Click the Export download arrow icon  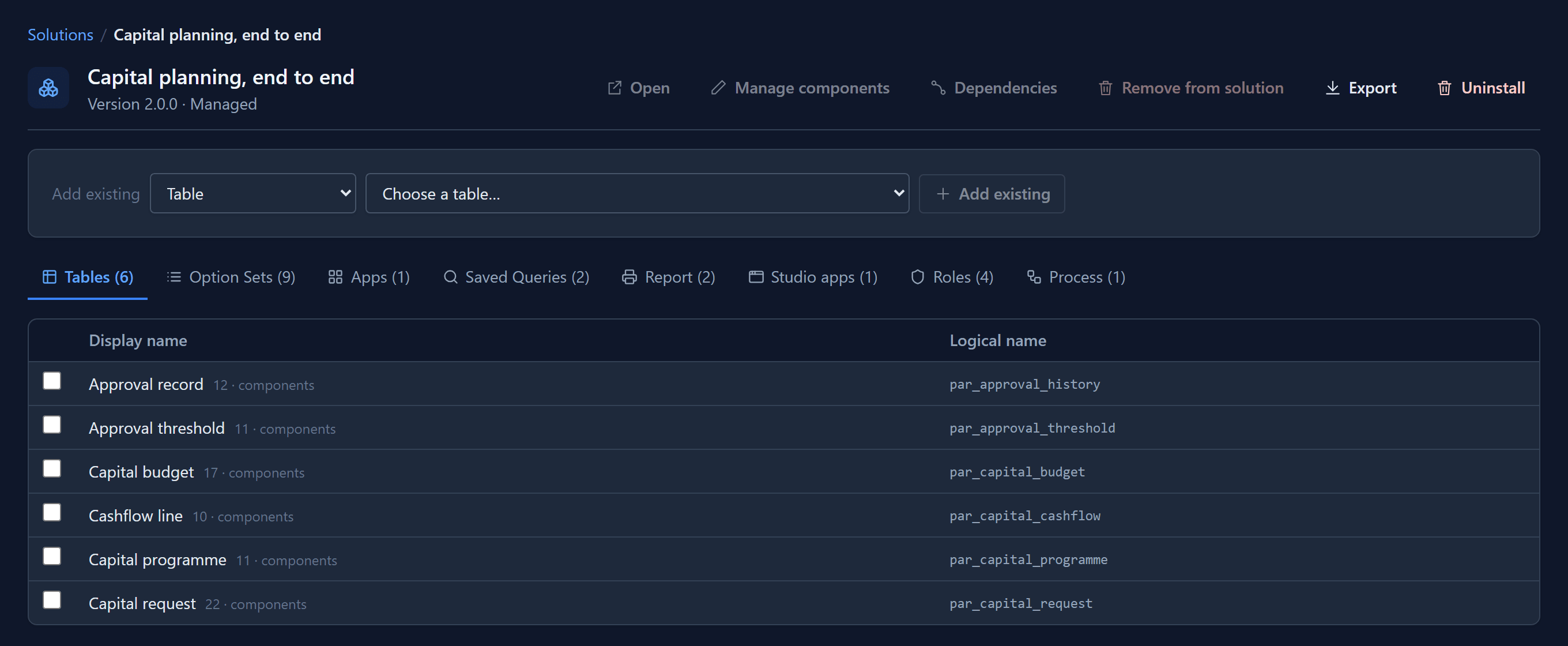tap(1332, 88)
